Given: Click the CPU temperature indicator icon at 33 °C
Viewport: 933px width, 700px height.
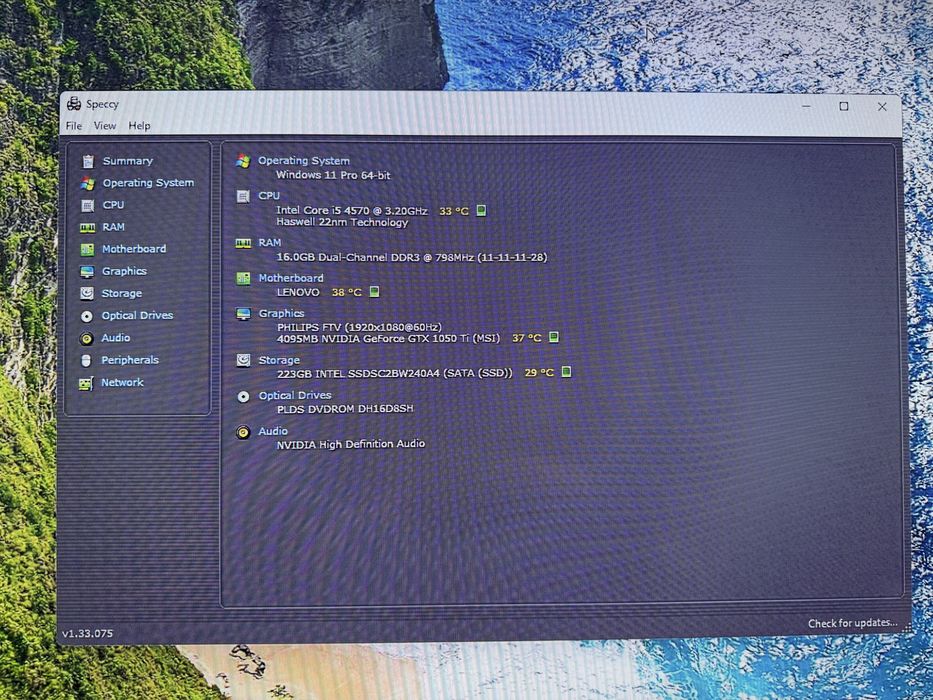Looking at the screenshot, I should pos(481,210).
